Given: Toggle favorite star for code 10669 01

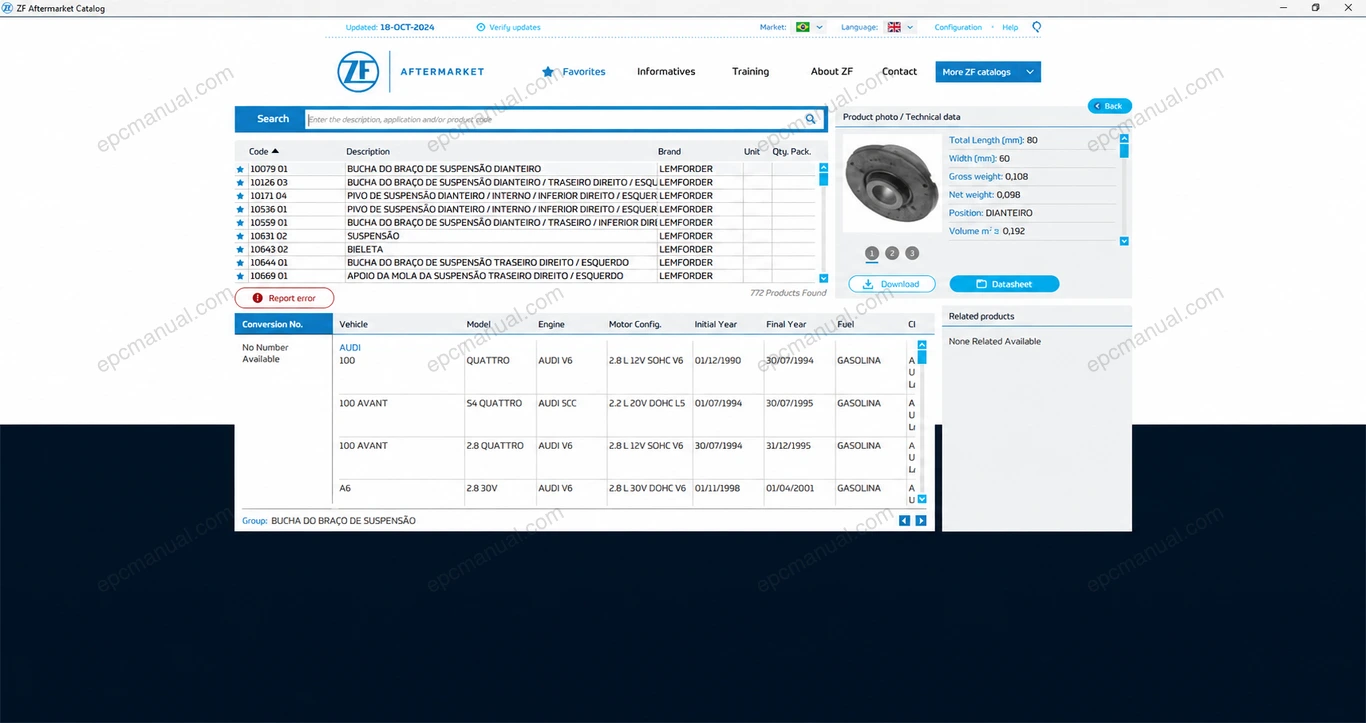Looking at the screenshot, I should click(x=240, y=276).
